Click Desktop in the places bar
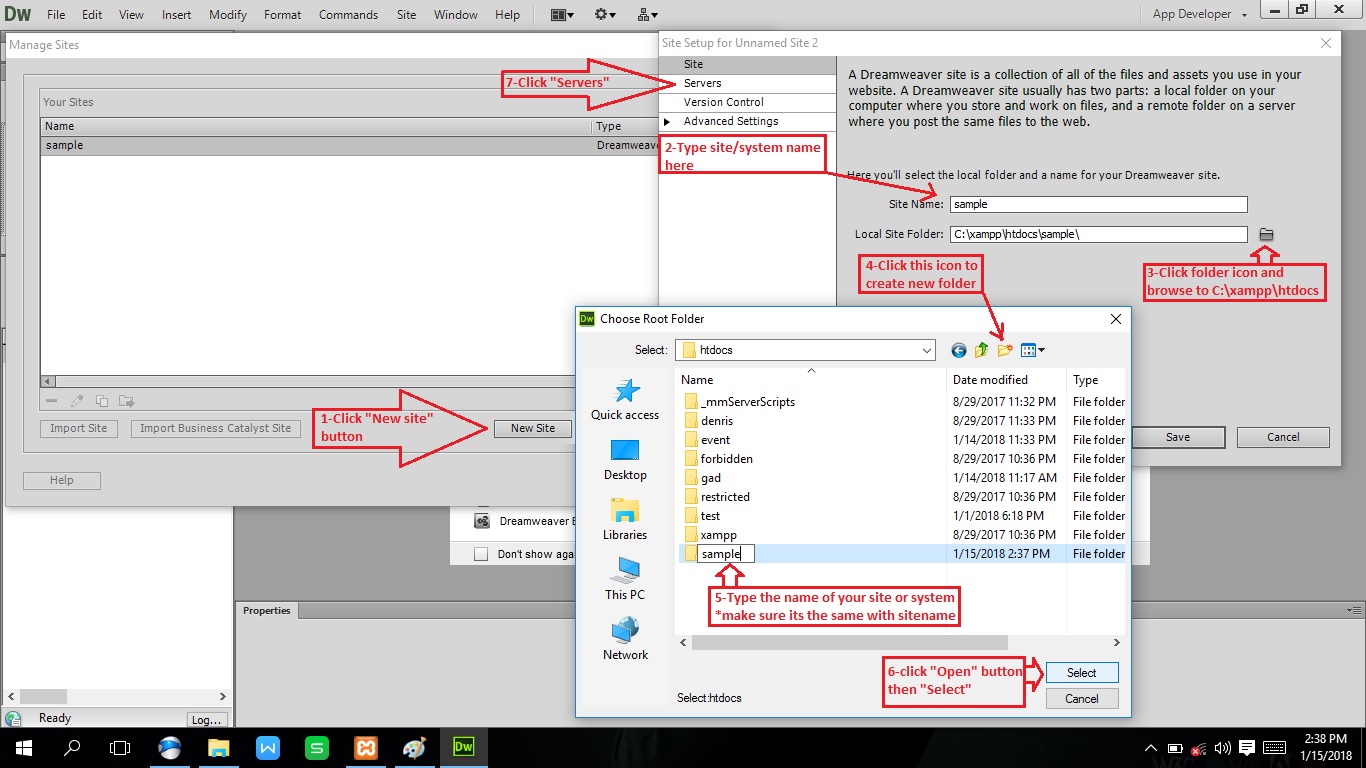 625,460
